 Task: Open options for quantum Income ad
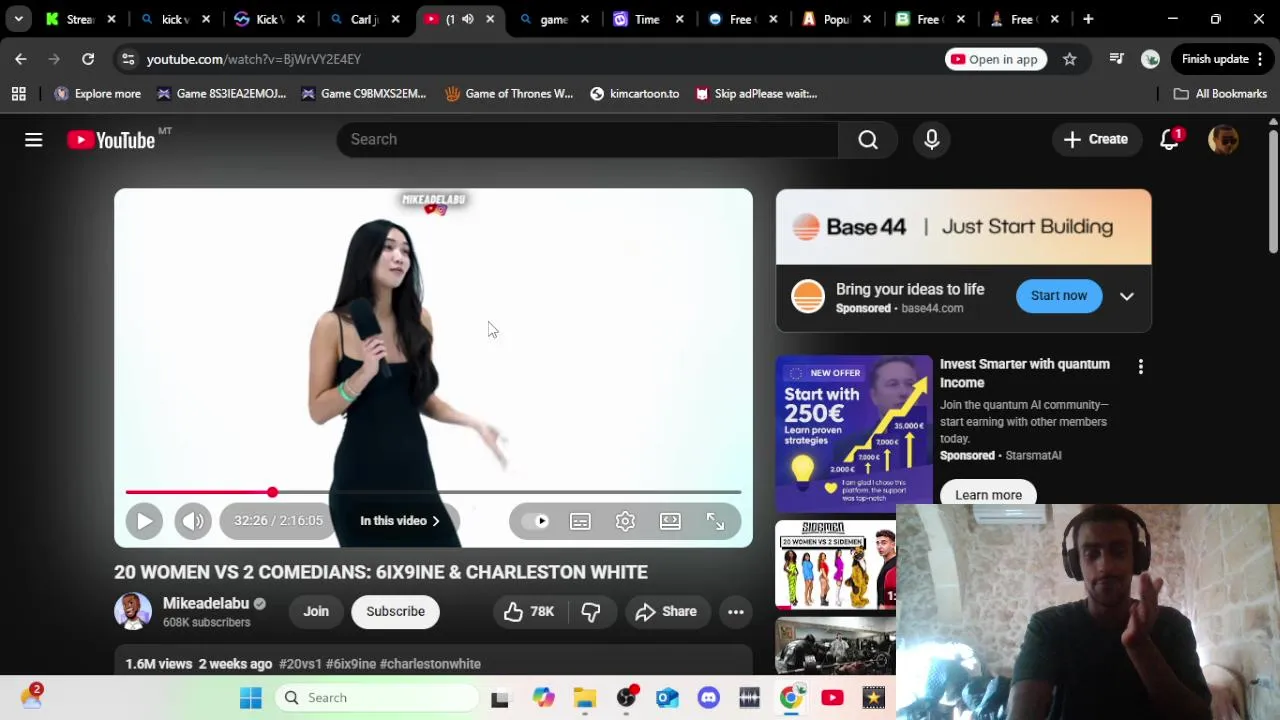tap(1140, 368)
